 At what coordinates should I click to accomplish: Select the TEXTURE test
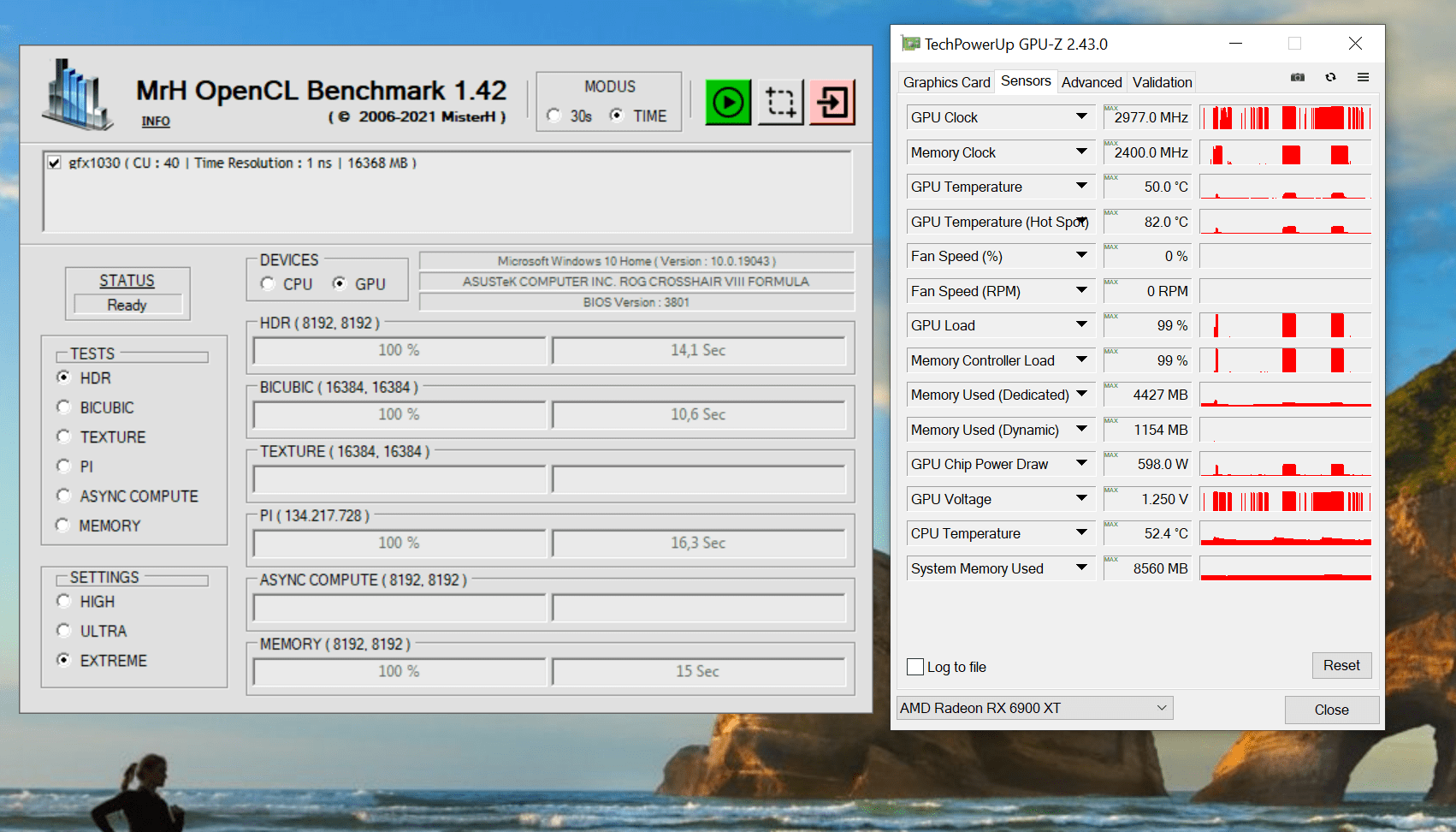(x=63, y=437)
